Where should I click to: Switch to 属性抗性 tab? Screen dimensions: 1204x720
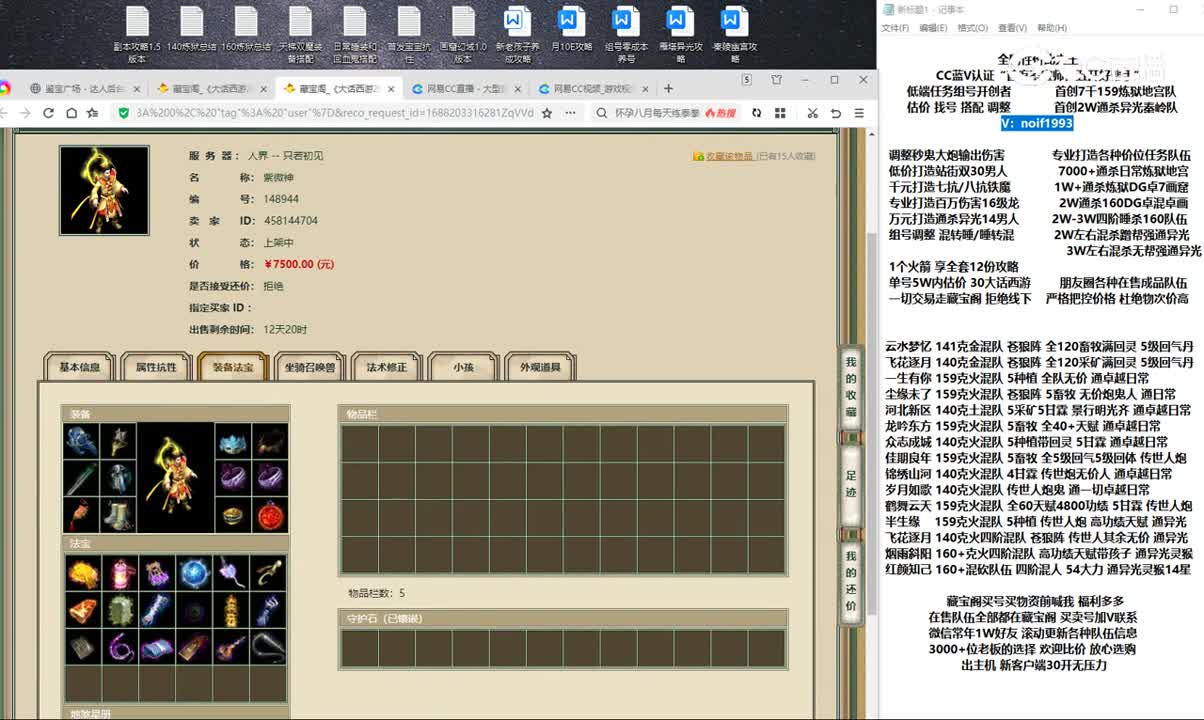click(x=156, y=367)
